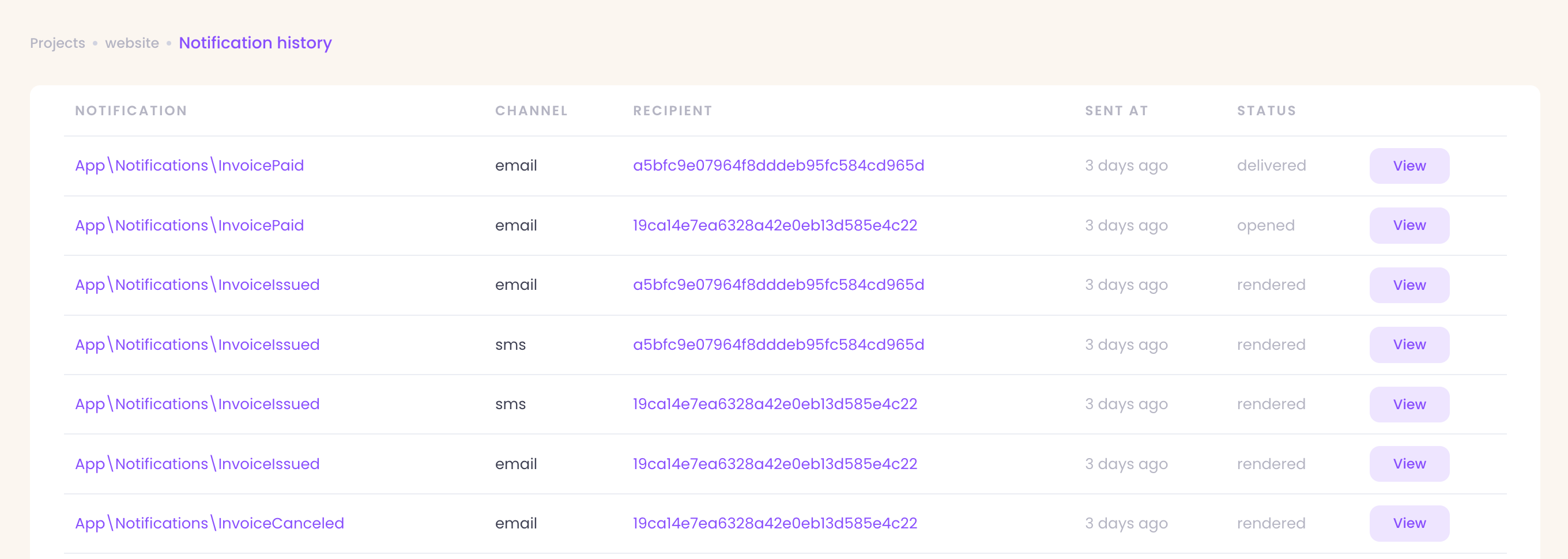This screenshot has height=559, width=1568.
Task: Open the Projects breadcrumb link
Action: pos(57,43)
